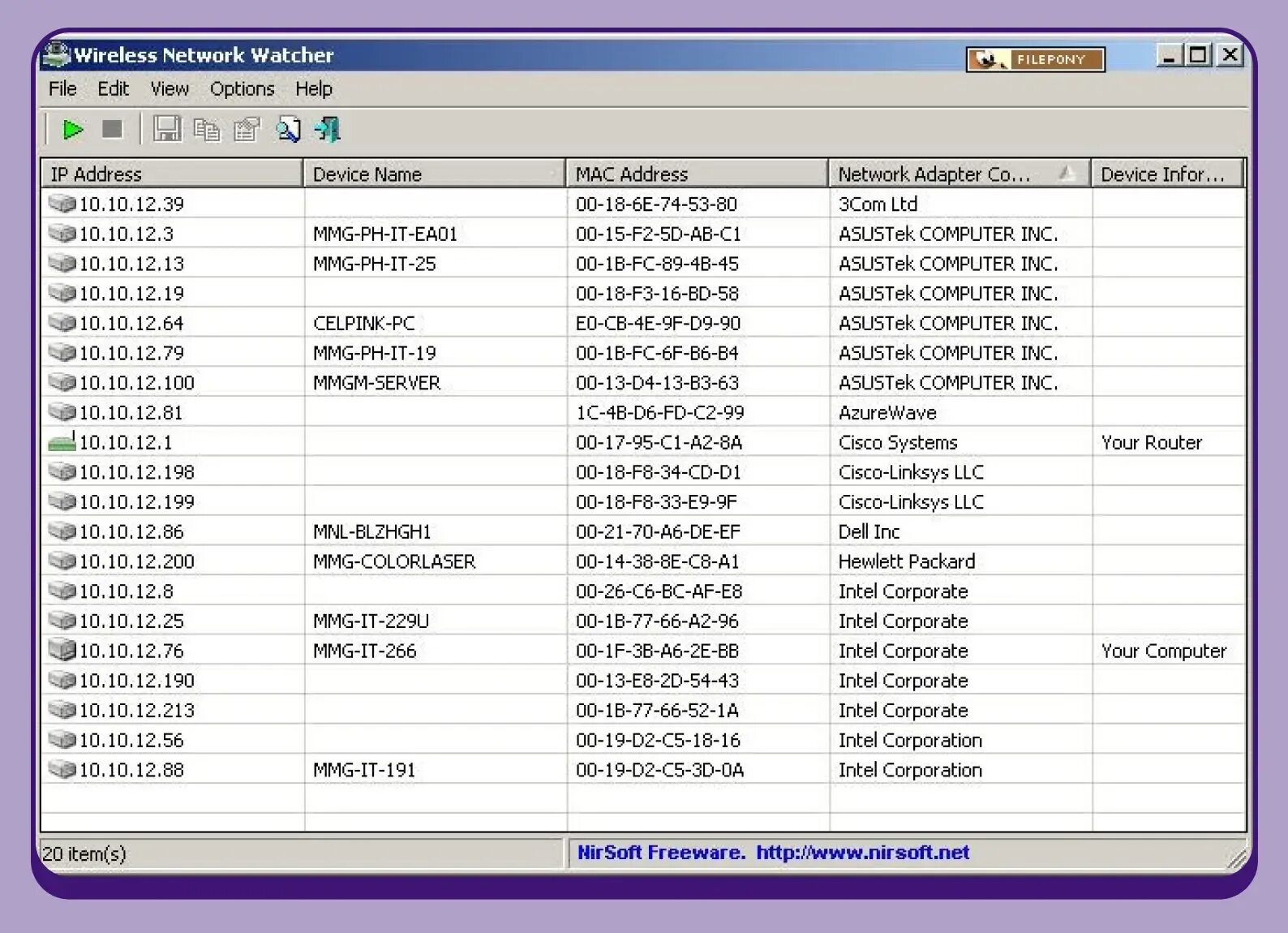Image resolution: width=1288 pixels, height=933 pixels.
Task: Click the Filepony logo badge
Action: [x=1036, y=59]
